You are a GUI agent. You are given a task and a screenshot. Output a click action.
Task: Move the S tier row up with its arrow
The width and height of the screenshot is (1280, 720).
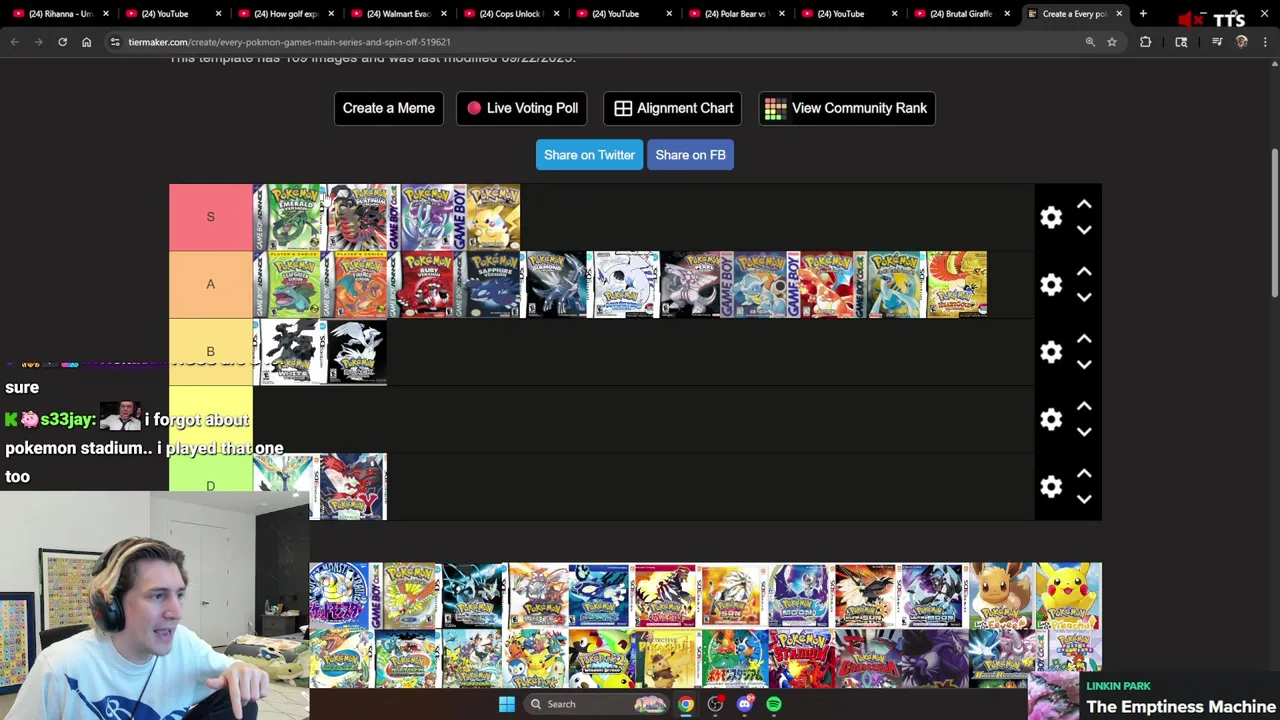(1084, 204)
